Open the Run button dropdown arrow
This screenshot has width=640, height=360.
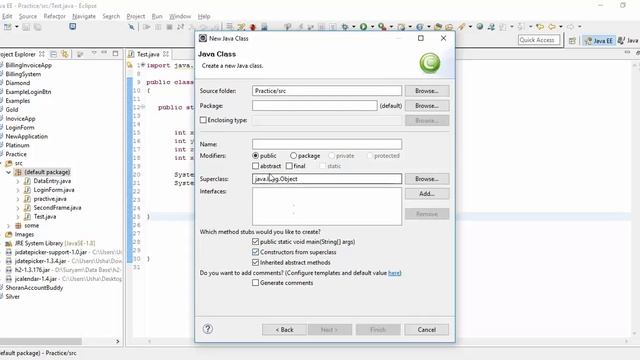[373, 27]
